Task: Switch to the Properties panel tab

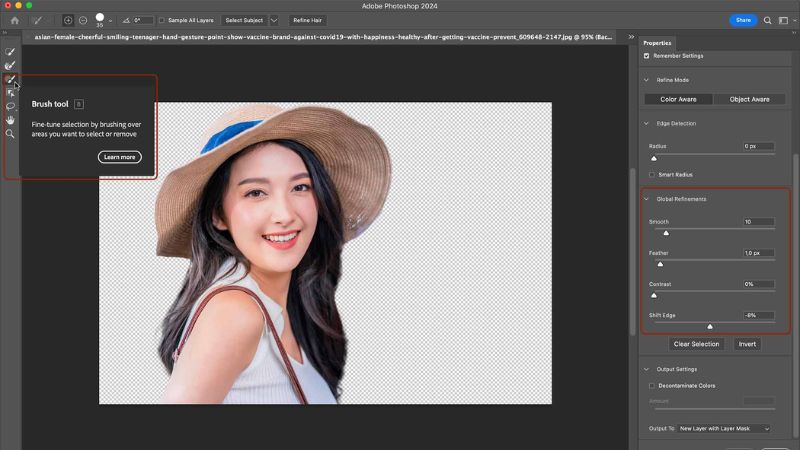Action: pos(657,43)
